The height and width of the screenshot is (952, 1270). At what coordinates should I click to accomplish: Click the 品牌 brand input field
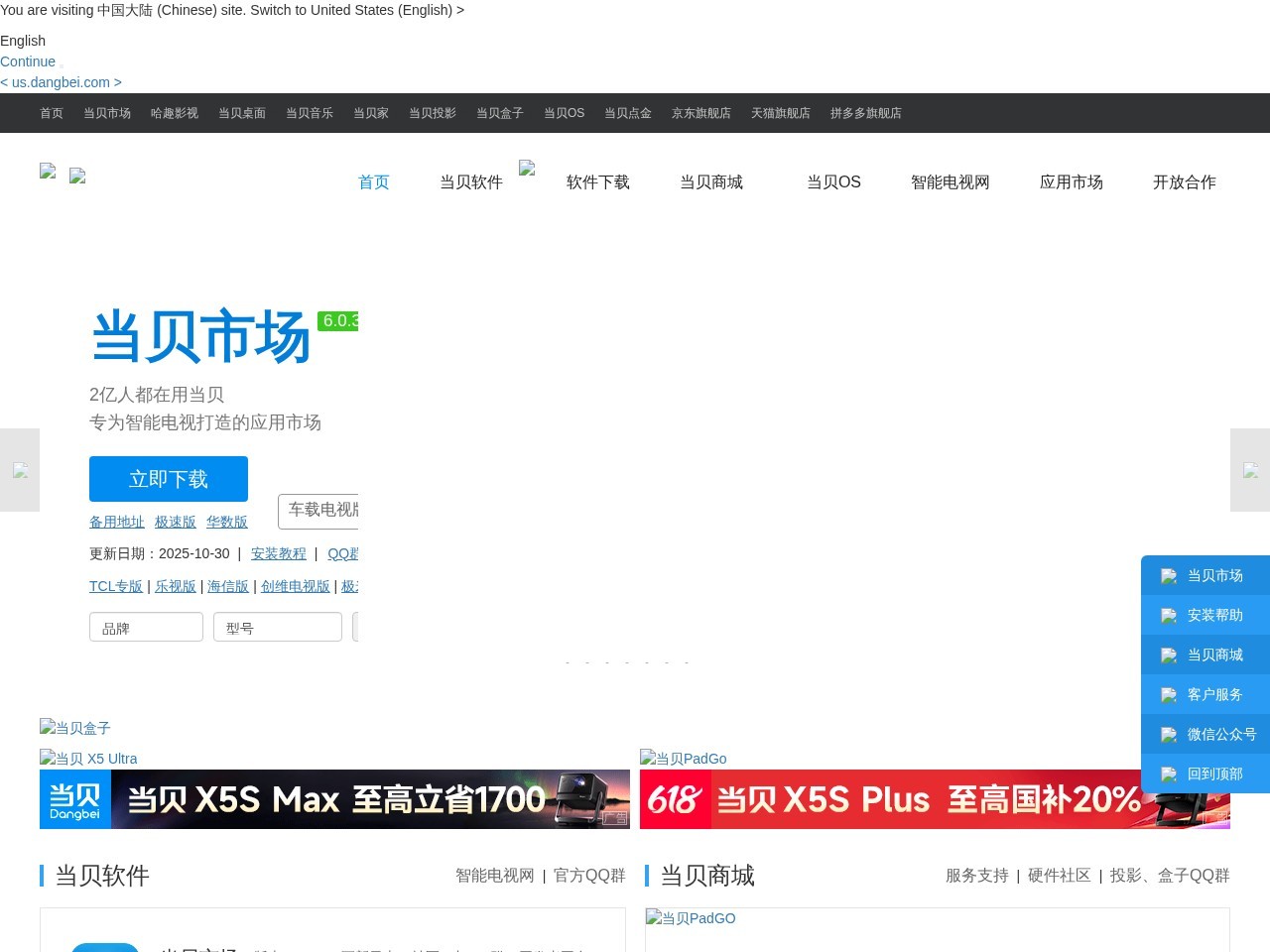[146, 627]
